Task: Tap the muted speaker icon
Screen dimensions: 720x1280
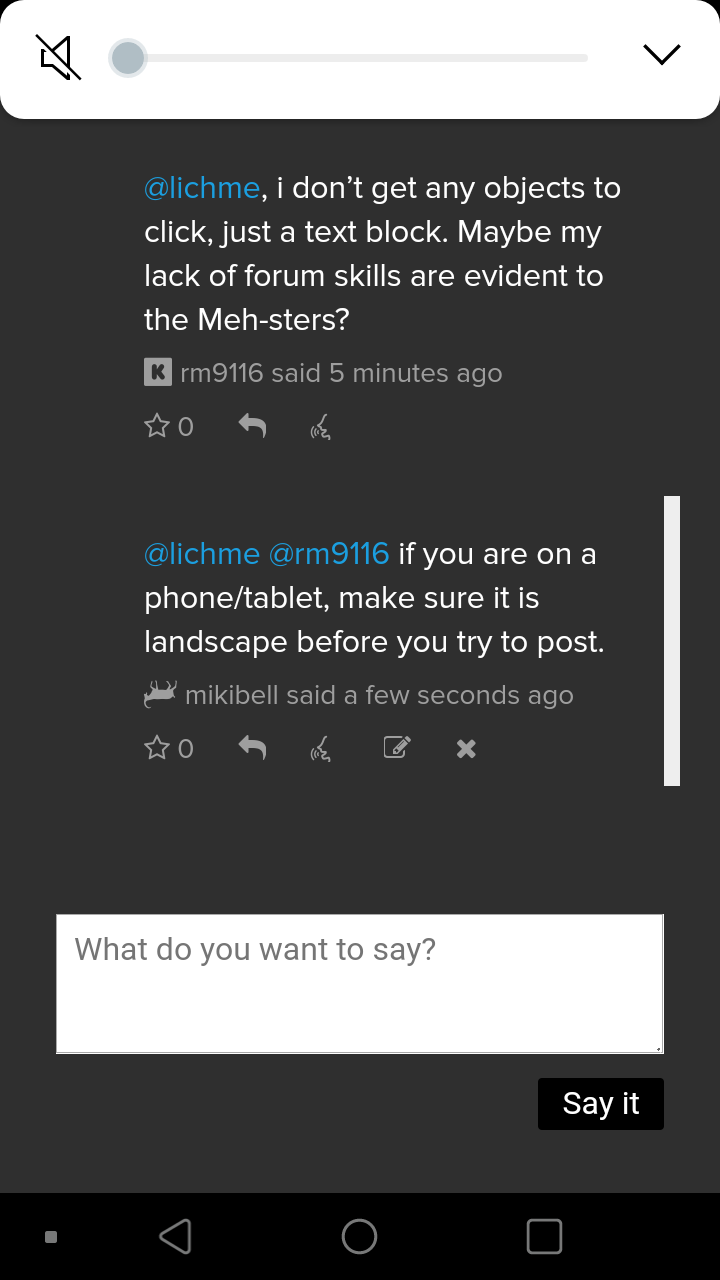Action: (60, 57)
